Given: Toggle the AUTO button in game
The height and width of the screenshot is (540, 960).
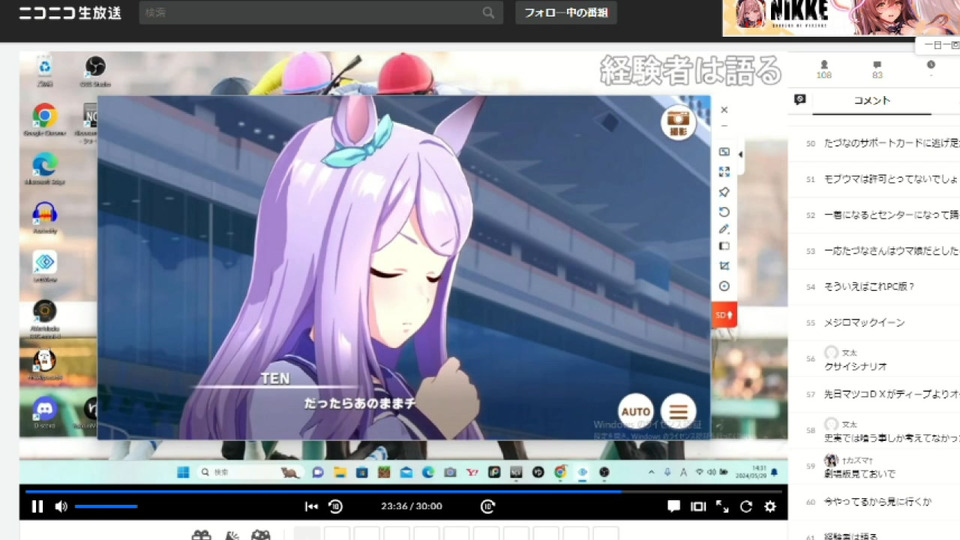Looking at the screenshot, I should 636,411.
